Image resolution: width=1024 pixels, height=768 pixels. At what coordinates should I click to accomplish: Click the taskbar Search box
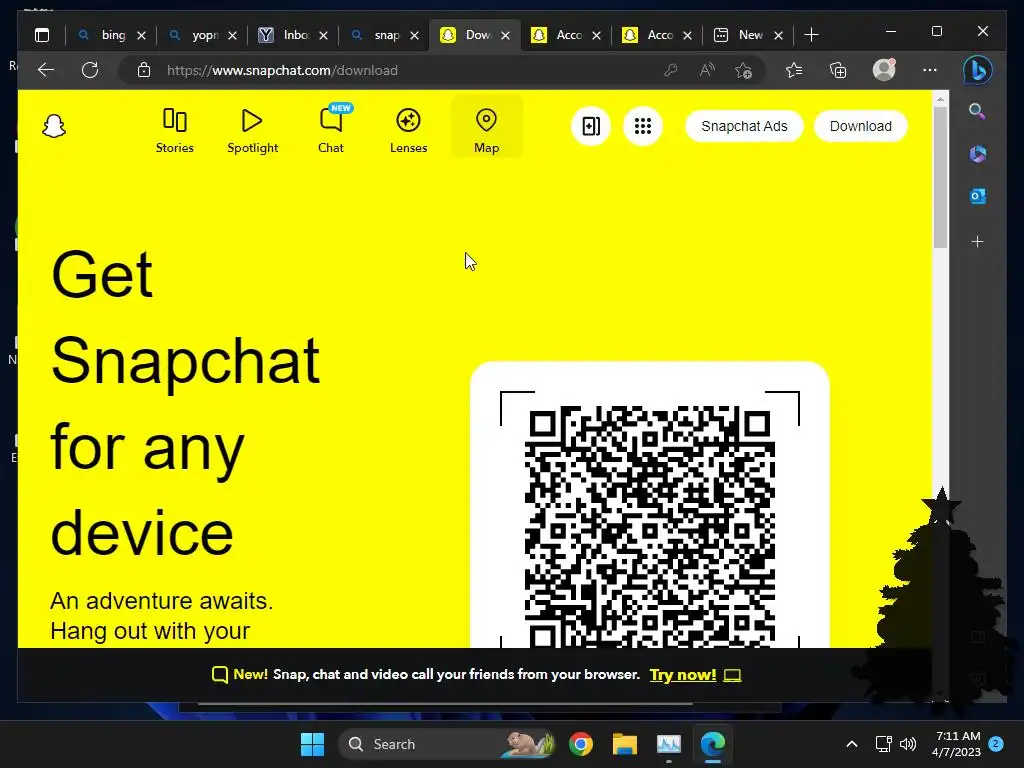[x=449, y=744]
